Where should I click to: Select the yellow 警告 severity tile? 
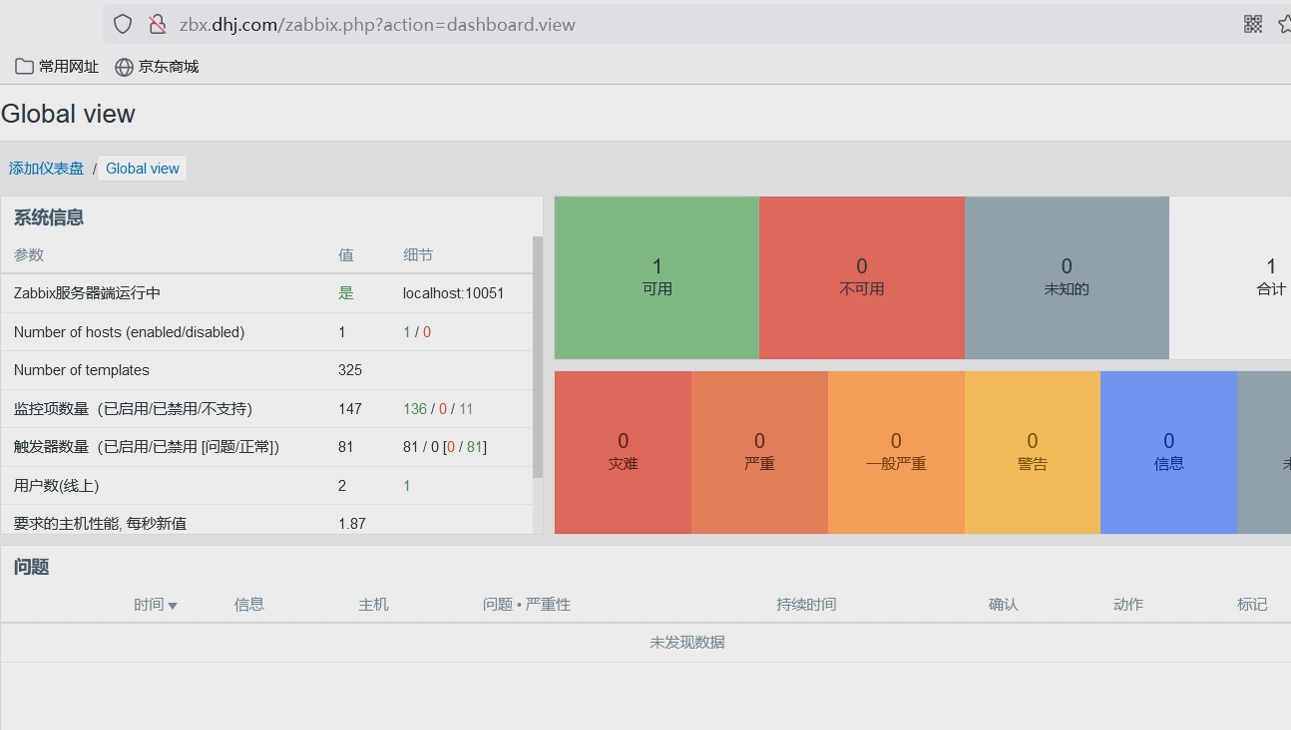coord(1032,452)
